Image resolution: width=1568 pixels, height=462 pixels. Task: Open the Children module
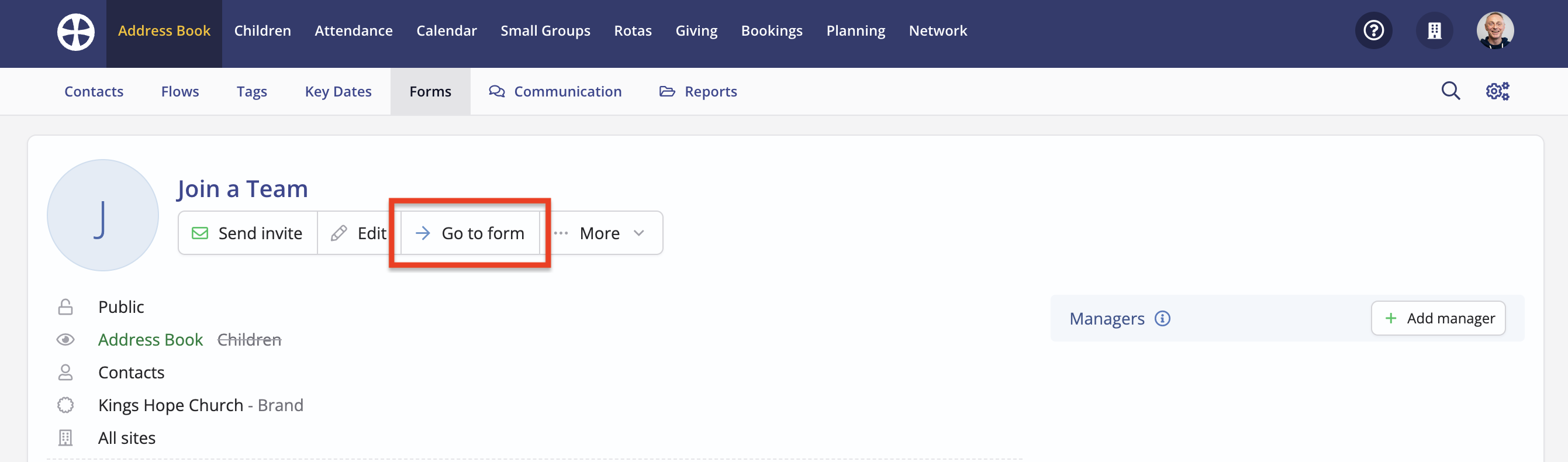coord(263,30)
